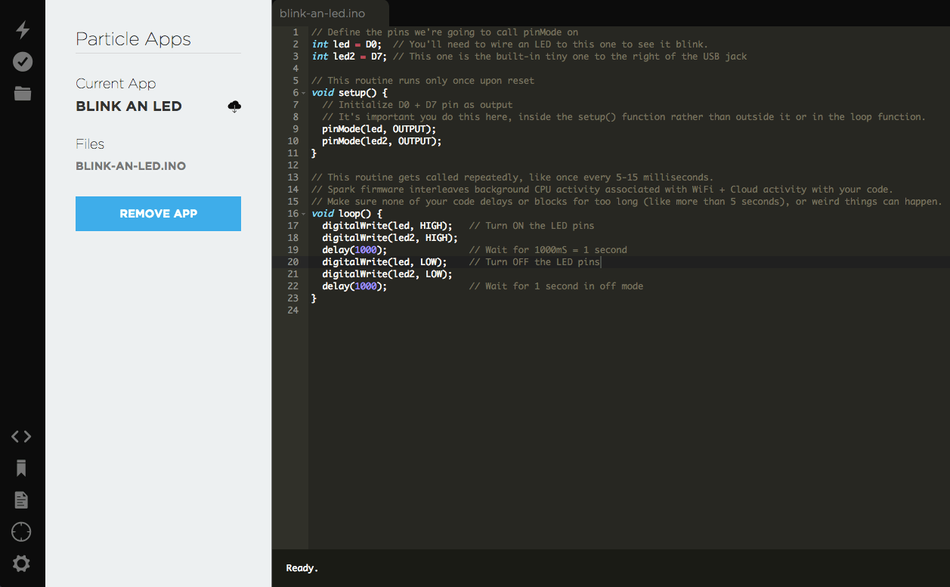The image size is (950, 587).
Task: Click 'pinMode(led, OUTPUT);' on line 9
Action: (x=379, y=129)
